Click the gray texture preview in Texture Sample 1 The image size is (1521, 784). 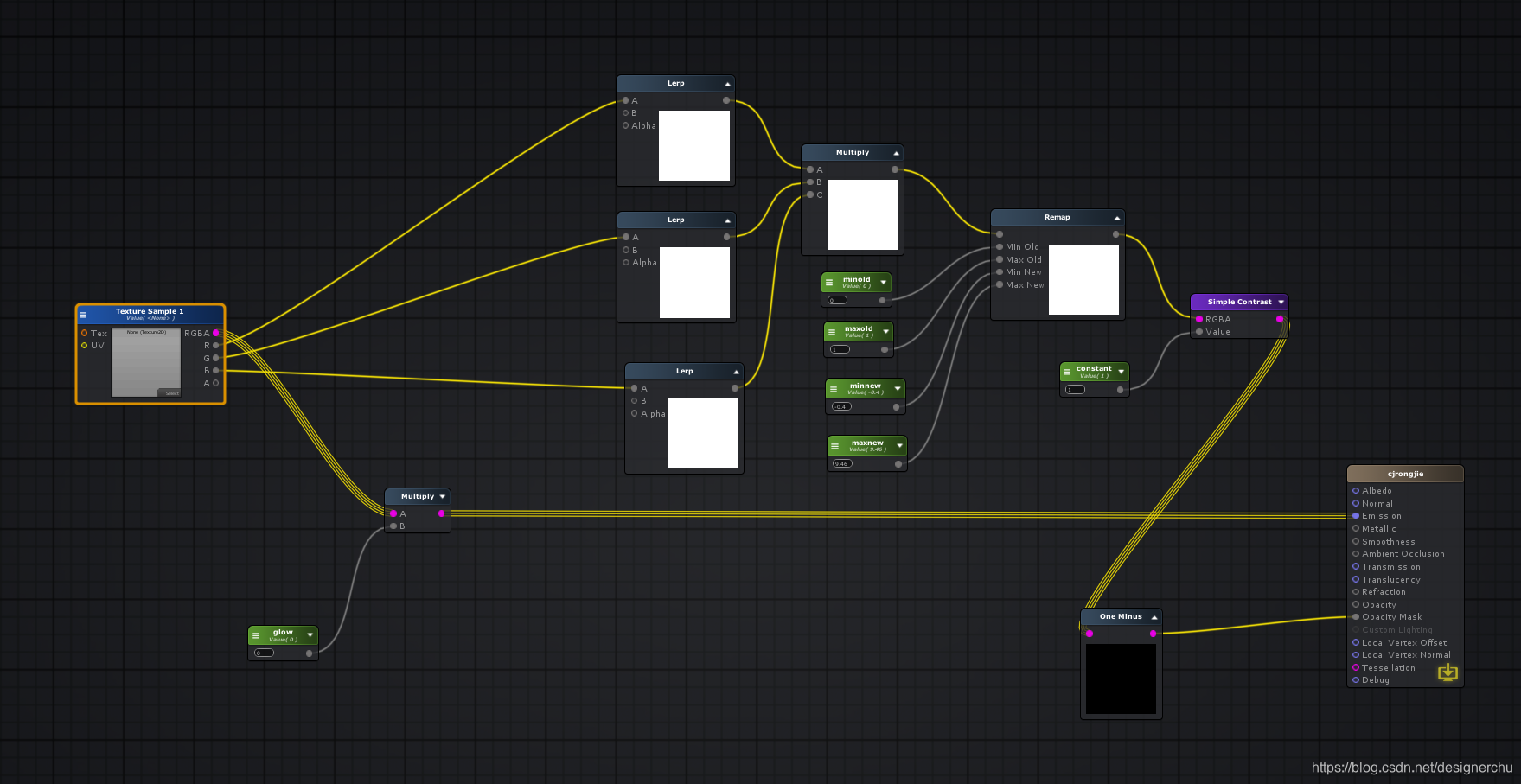pyautogui.click(x=146, y=363)
